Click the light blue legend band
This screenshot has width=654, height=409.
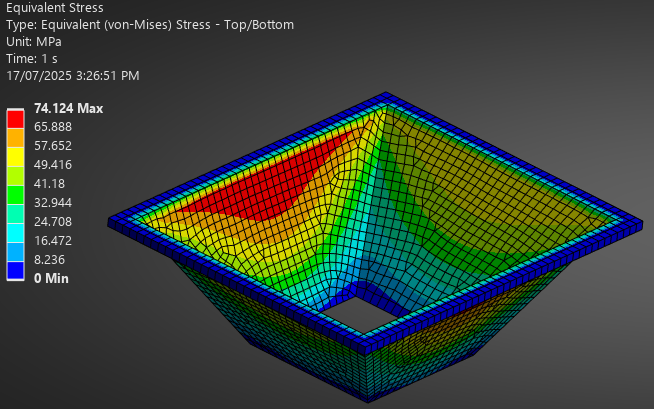pos(15,252)
